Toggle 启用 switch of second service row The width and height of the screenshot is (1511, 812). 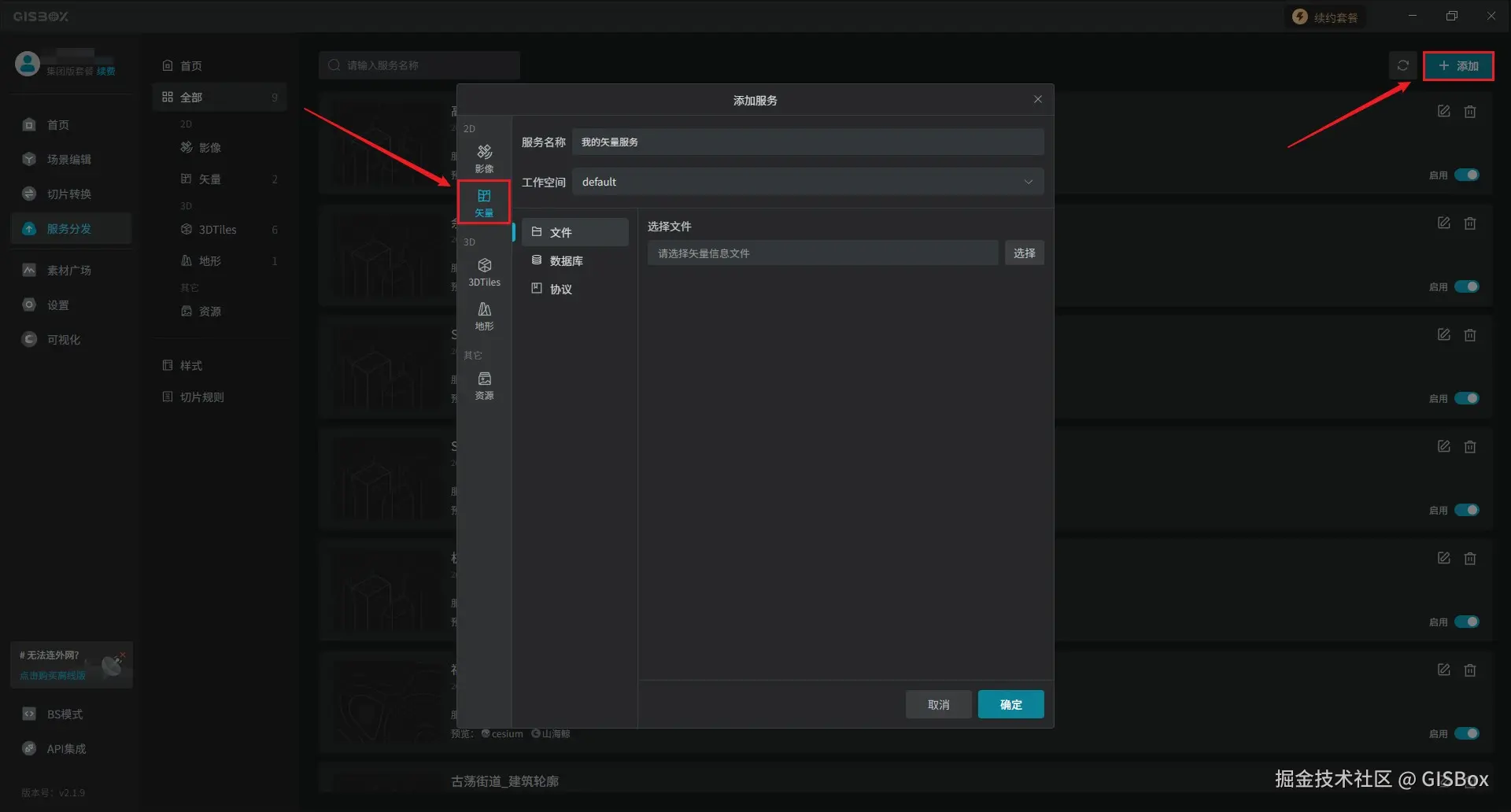(x=1466, y=286)
